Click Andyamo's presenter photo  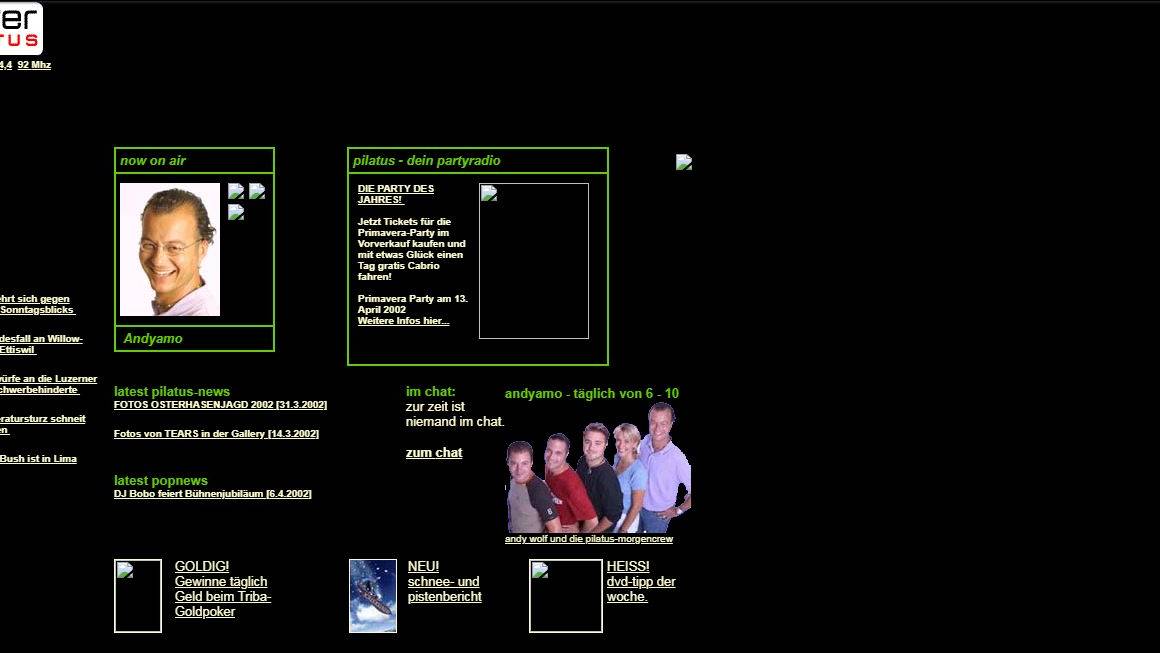(x=168, y=249)
